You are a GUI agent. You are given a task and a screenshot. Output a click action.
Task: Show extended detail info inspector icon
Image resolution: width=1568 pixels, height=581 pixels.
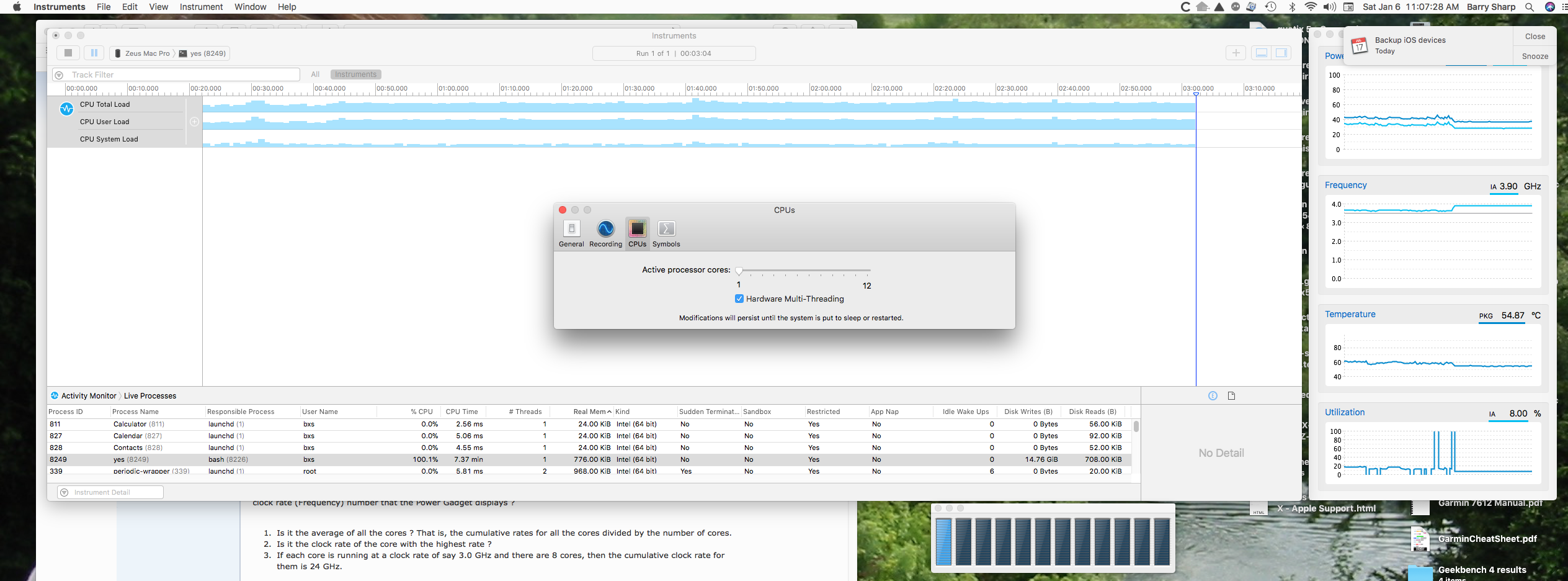(x=1213, y=395)
